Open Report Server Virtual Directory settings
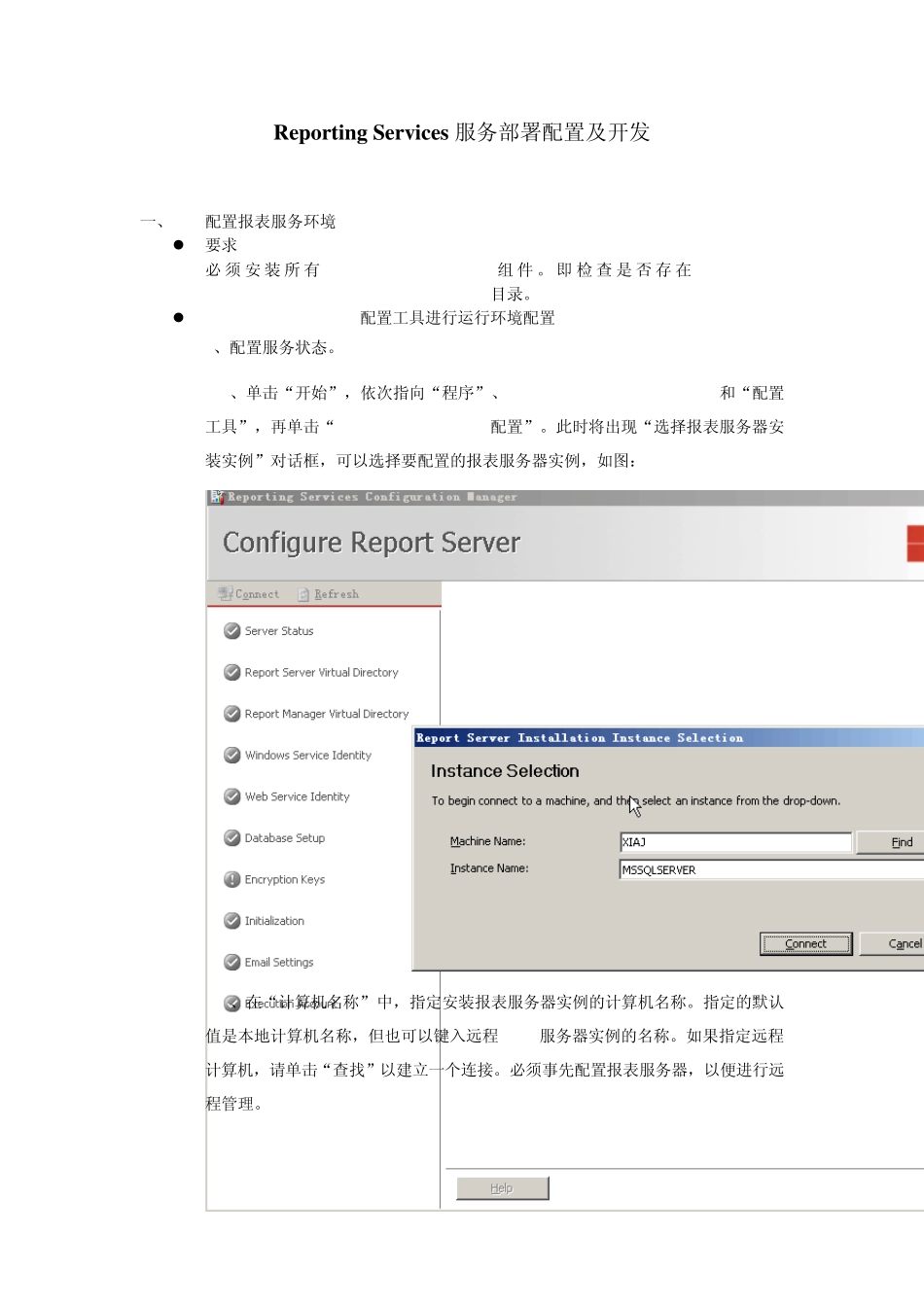The width and height of the screenshot is (924, 1307). click(x=322, y=672)
